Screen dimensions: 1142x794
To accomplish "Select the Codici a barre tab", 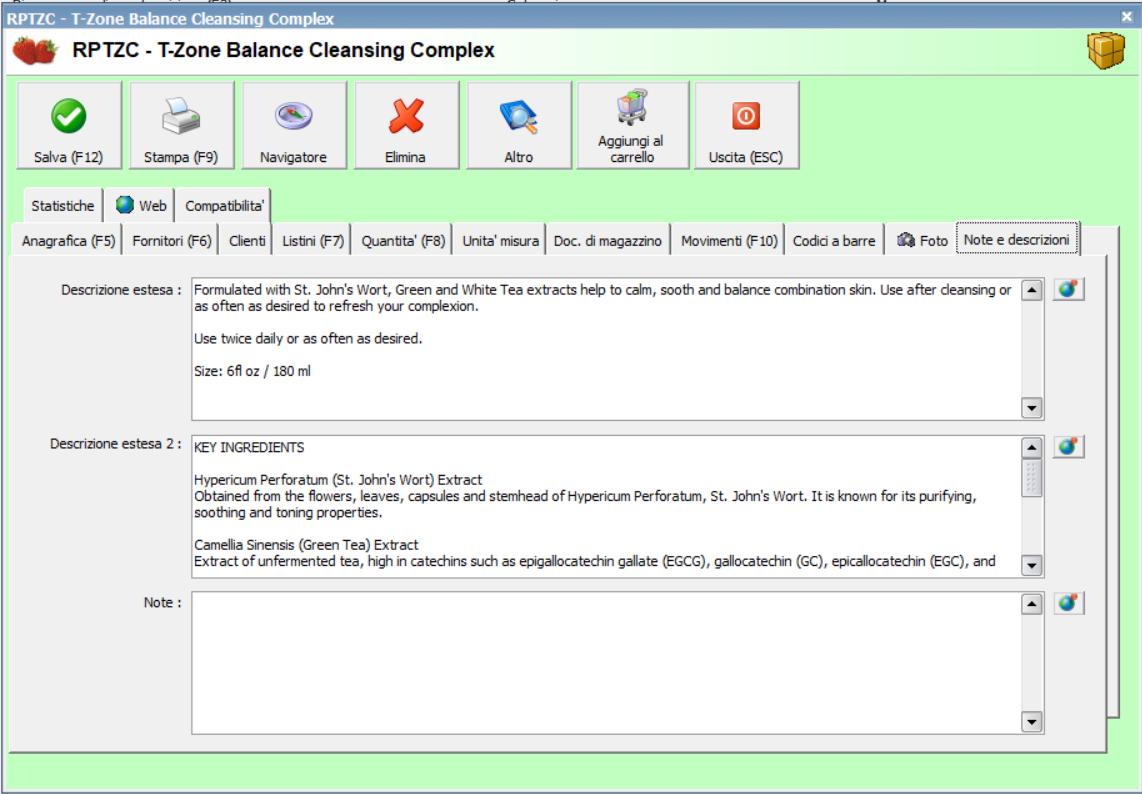I will 834,240.
